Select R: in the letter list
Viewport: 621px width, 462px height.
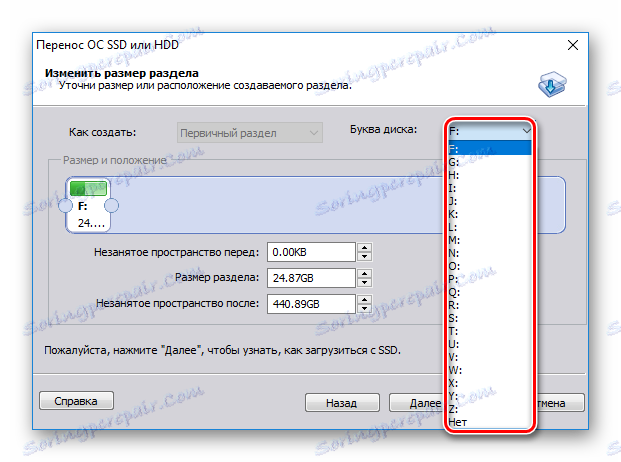tap(490, 305)
